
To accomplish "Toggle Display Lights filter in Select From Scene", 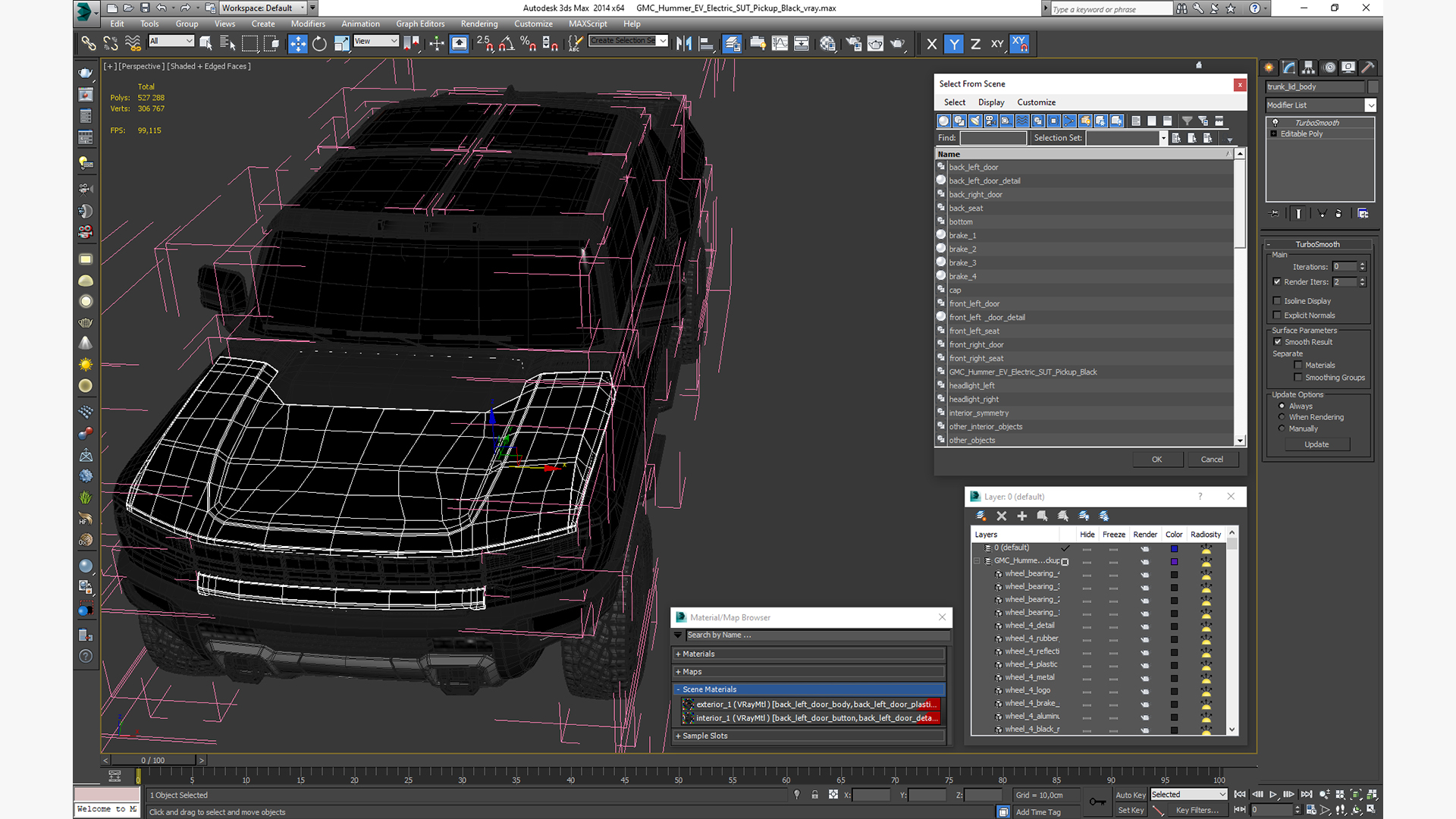I will (x=975, y=121).
